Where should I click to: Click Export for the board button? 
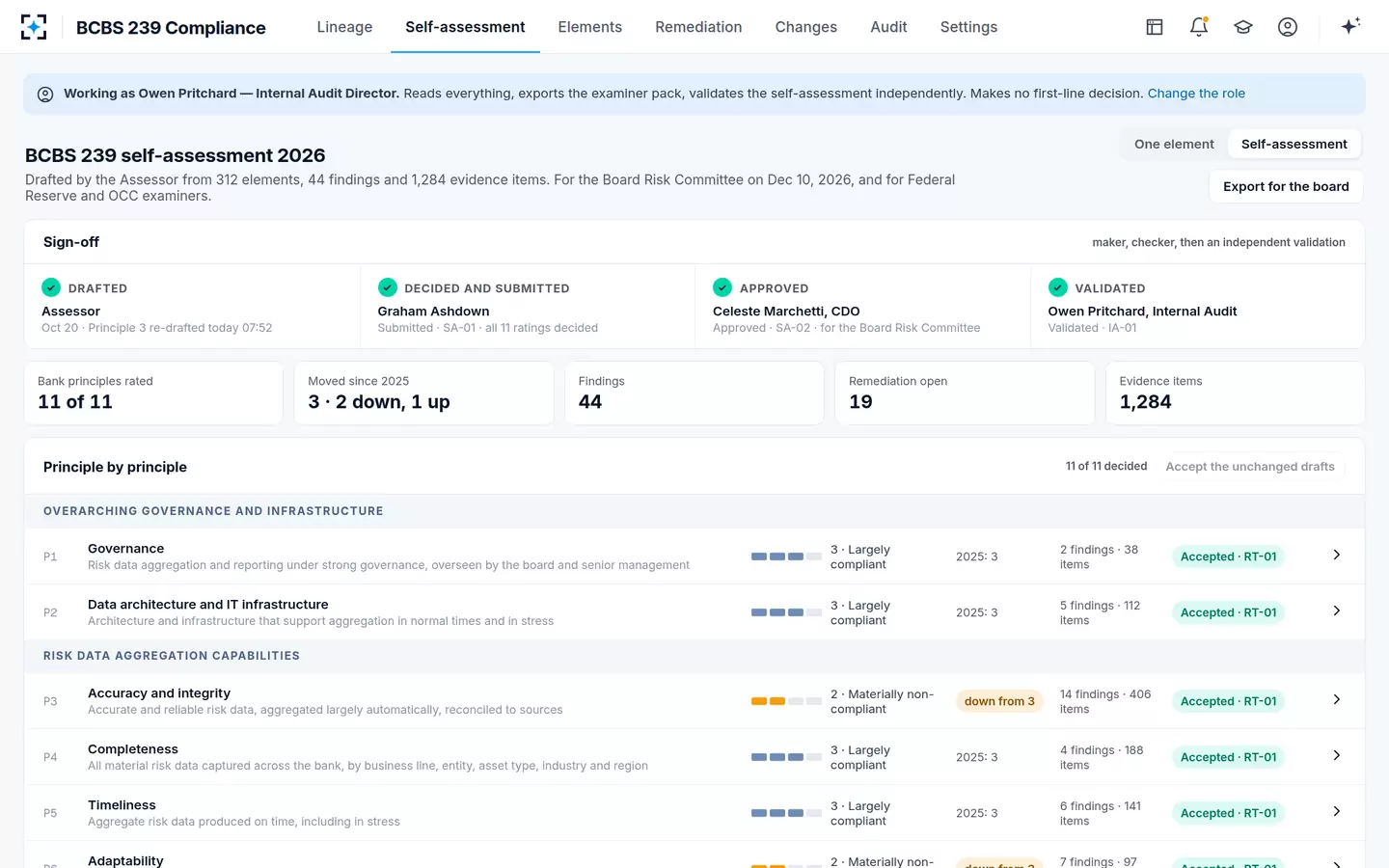click(x=1286, y=186)
